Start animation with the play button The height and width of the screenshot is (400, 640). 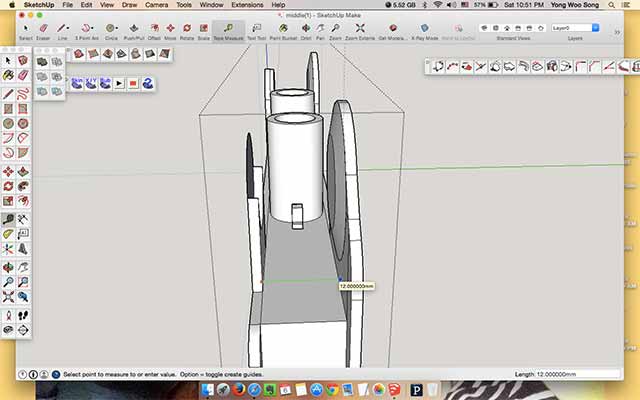tap(119, 84)
